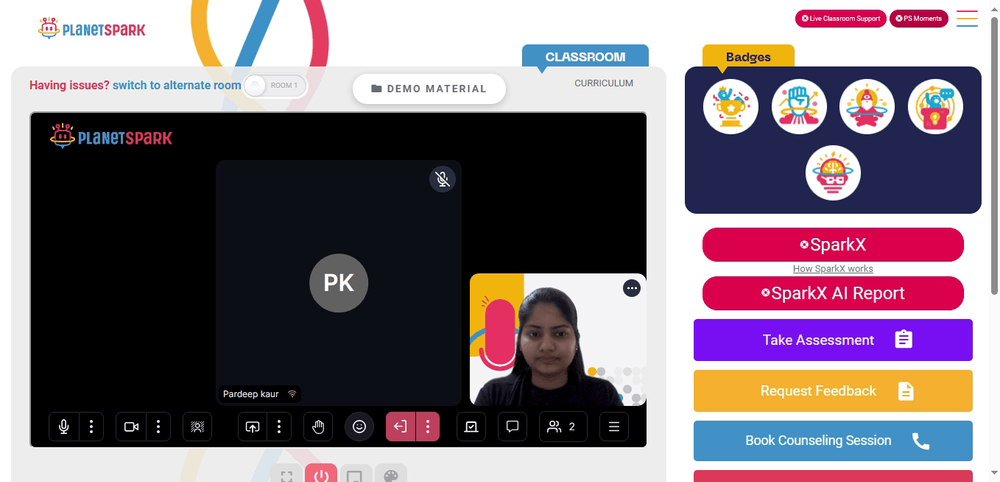Select the CURRICULUM tab

click(603, 83)
